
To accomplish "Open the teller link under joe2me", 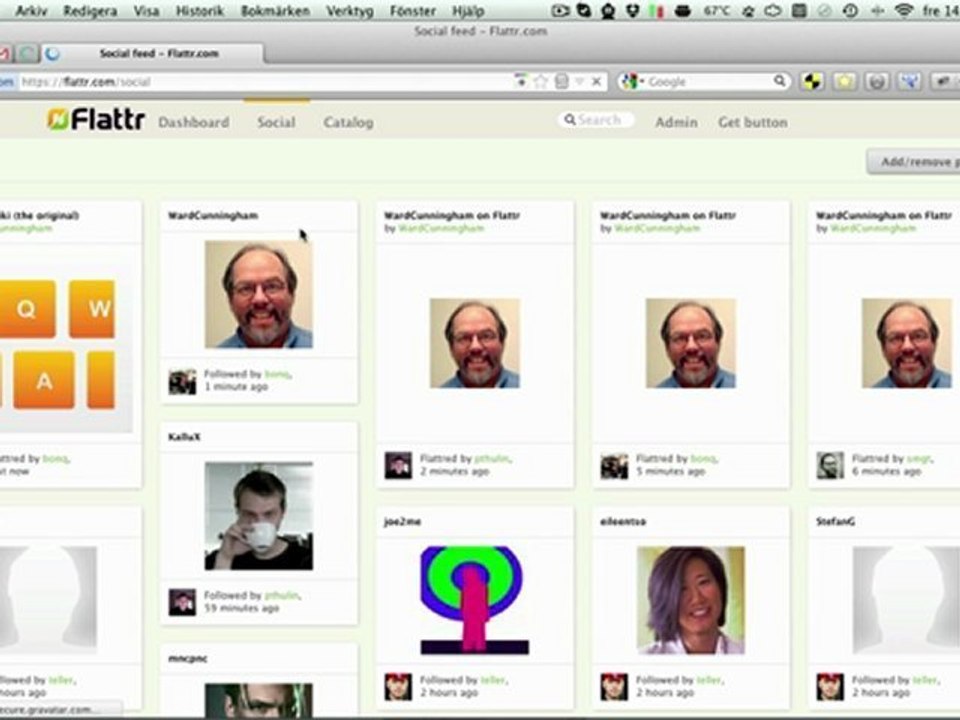I will 493,680.
